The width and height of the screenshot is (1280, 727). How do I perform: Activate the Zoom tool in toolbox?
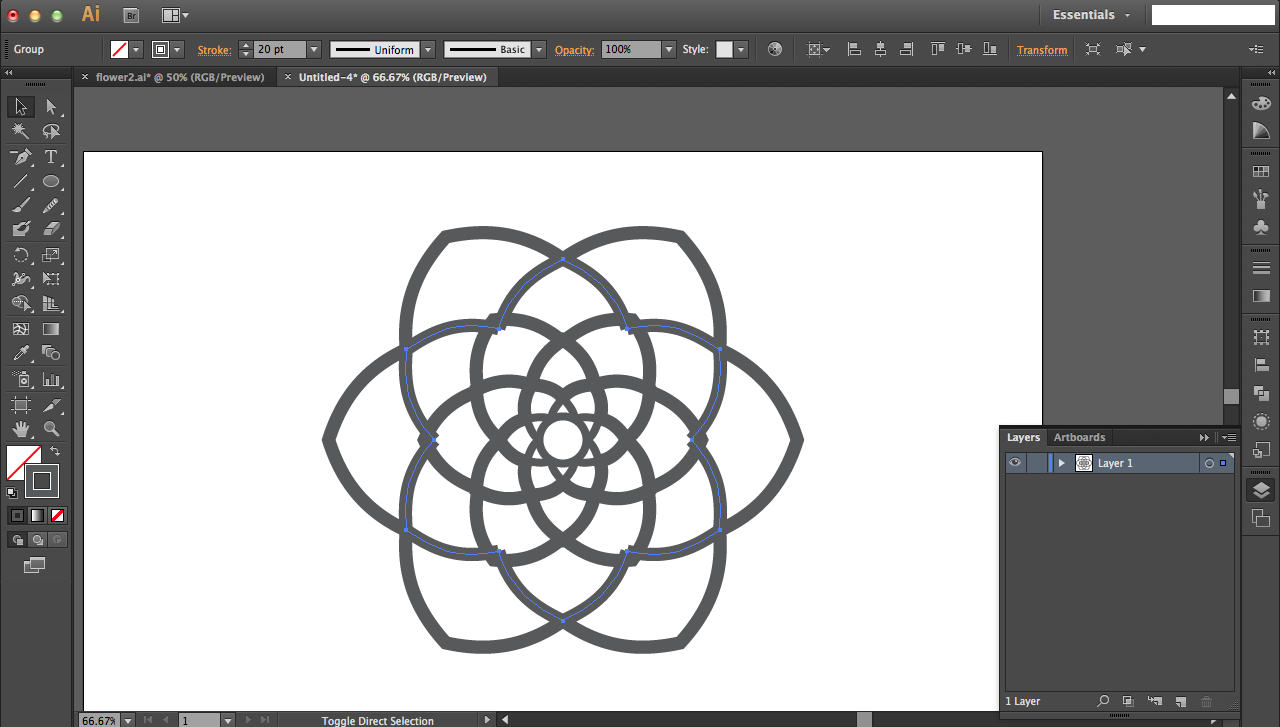(x=51, y=429)
